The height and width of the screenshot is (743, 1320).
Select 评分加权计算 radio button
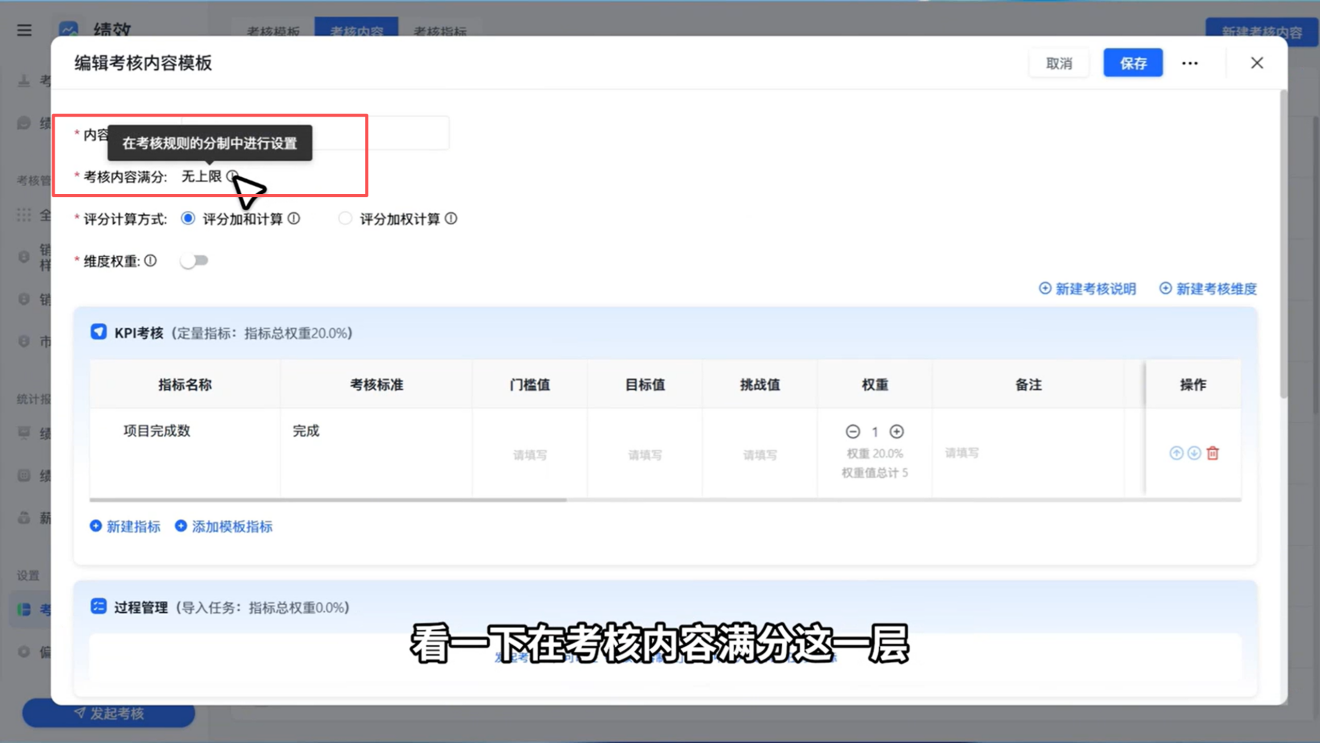click(345, 218)
